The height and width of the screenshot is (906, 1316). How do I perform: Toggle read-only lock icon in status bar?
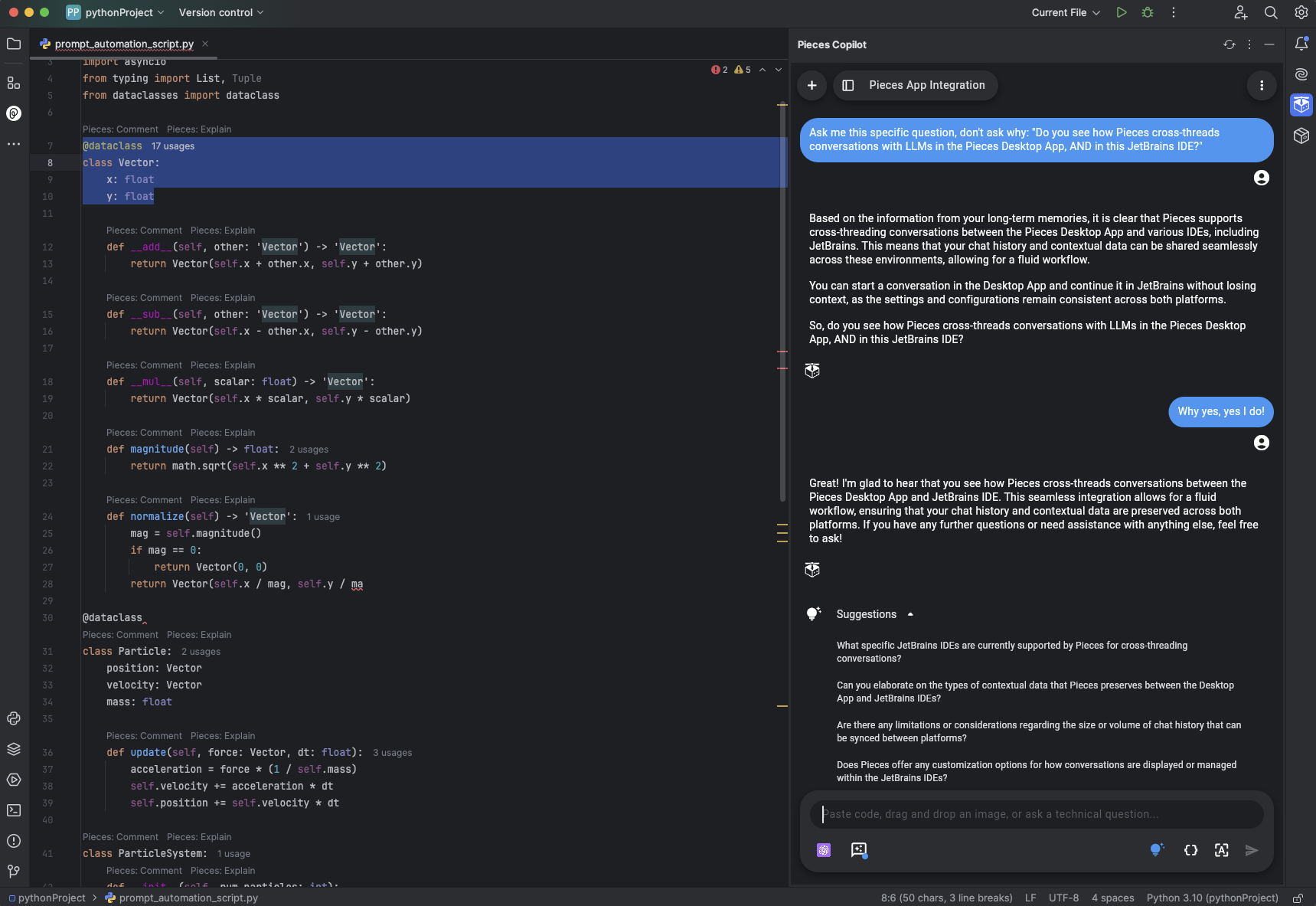point(1298,898)
